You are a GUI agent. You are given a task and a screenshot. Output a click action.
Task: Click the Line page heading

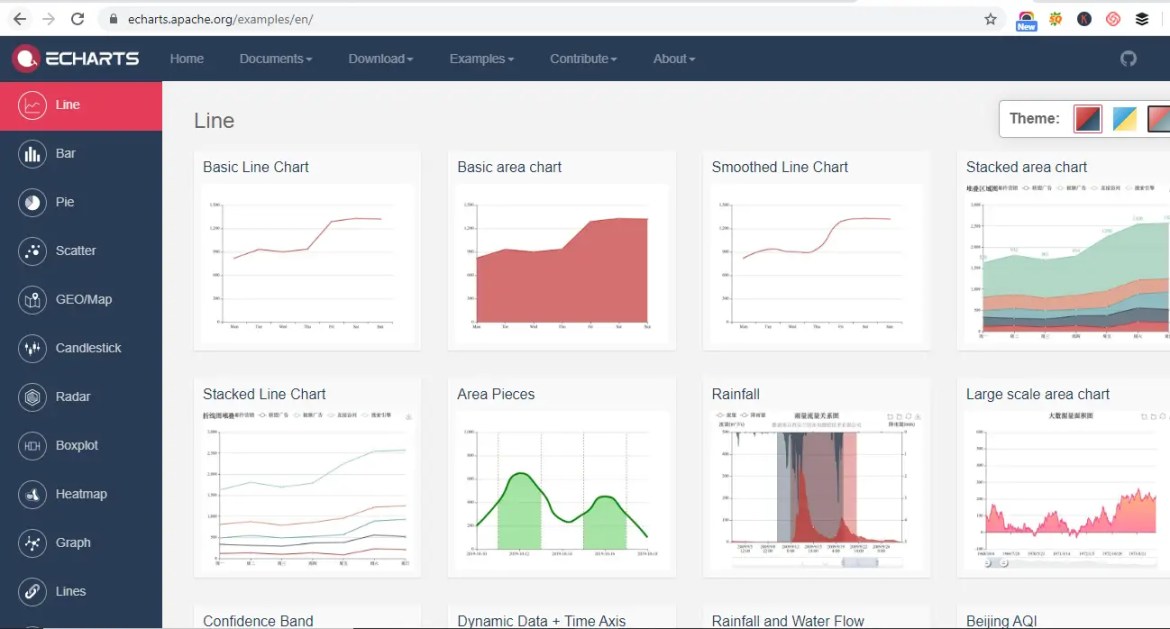click(214, 121)
